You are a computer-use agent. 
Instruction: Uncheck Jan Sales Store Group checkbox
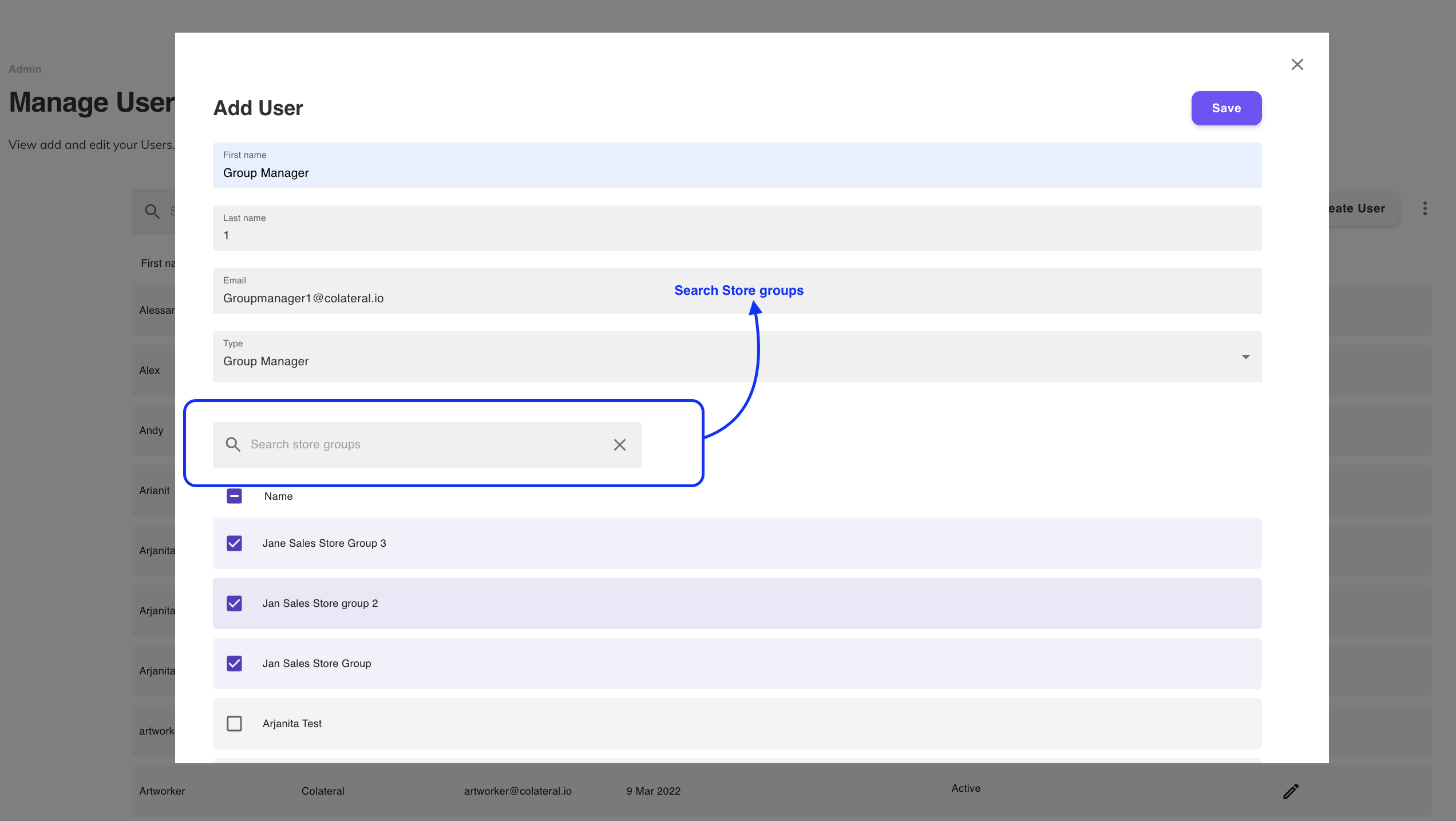(234, 664)
